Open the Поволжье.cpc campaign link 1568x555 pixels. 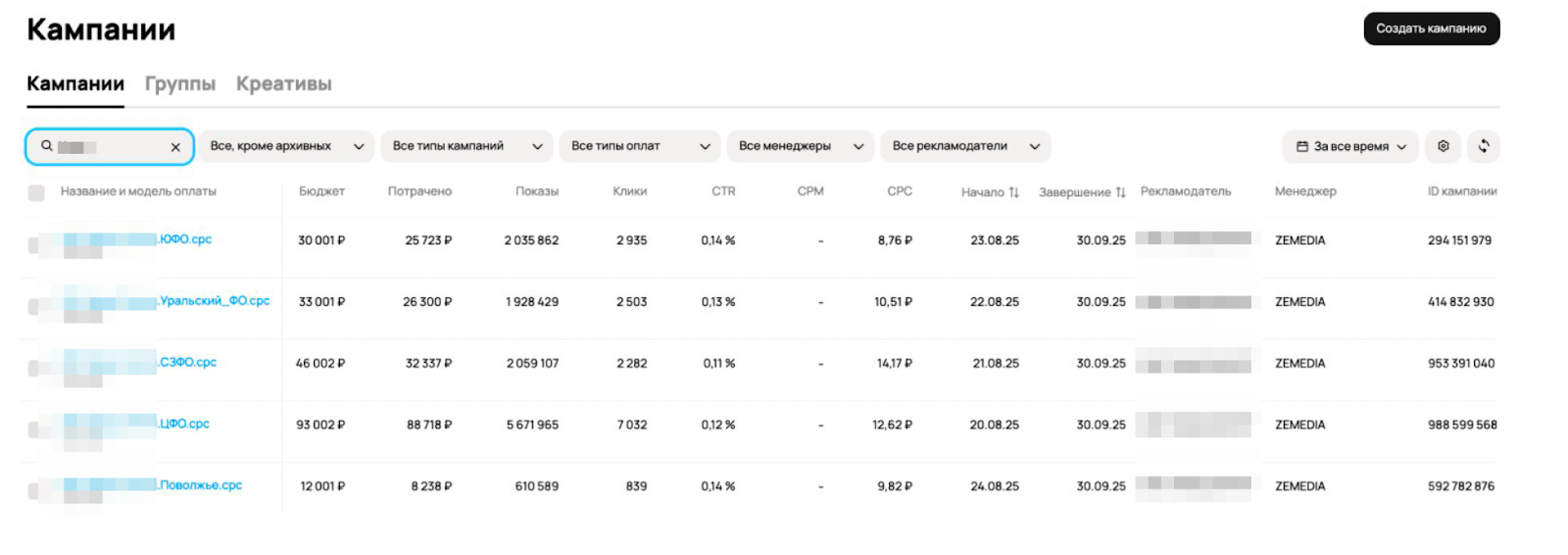[201, 485]
